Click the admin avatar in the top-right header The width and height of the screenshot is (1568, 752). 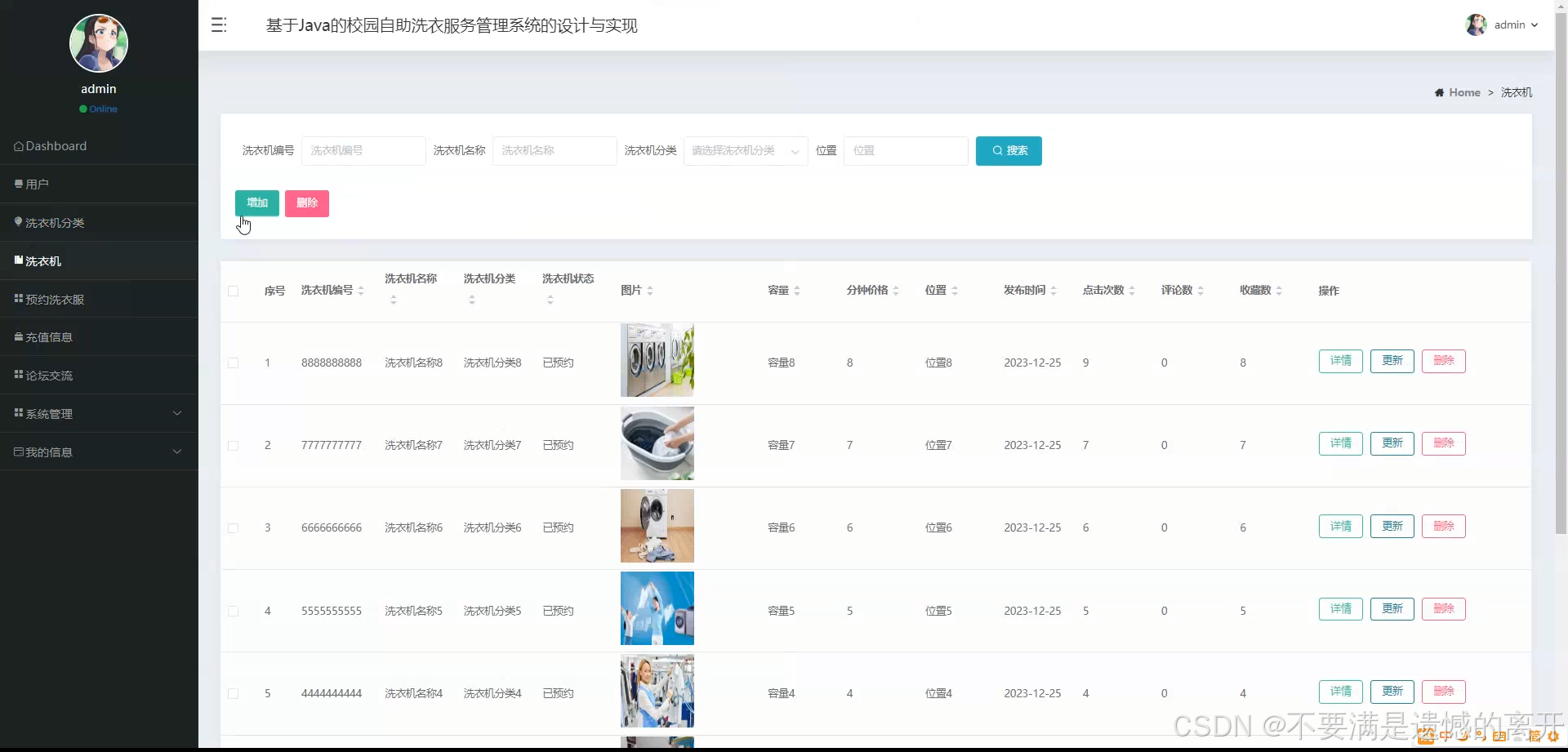[1476, 24]
